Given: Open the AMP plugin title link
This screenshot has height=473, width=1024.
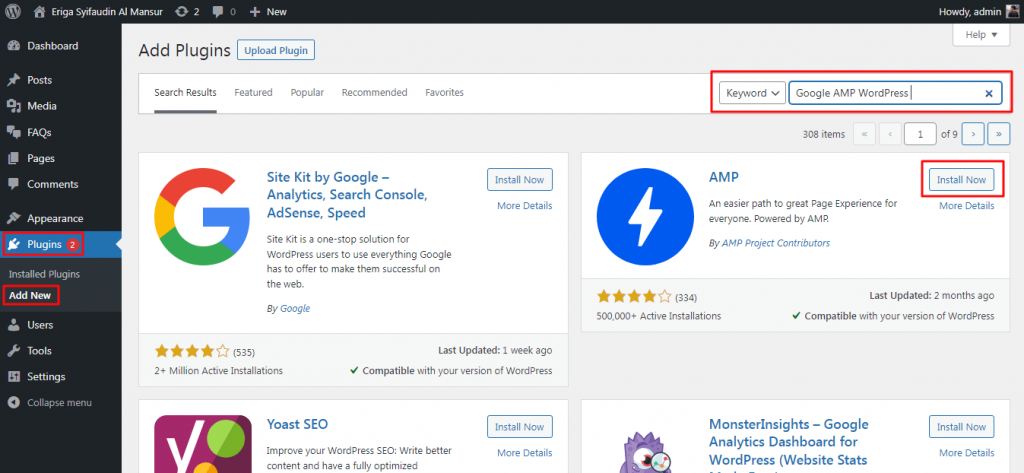Looking at the screenshot, I should tap(724, 177).
